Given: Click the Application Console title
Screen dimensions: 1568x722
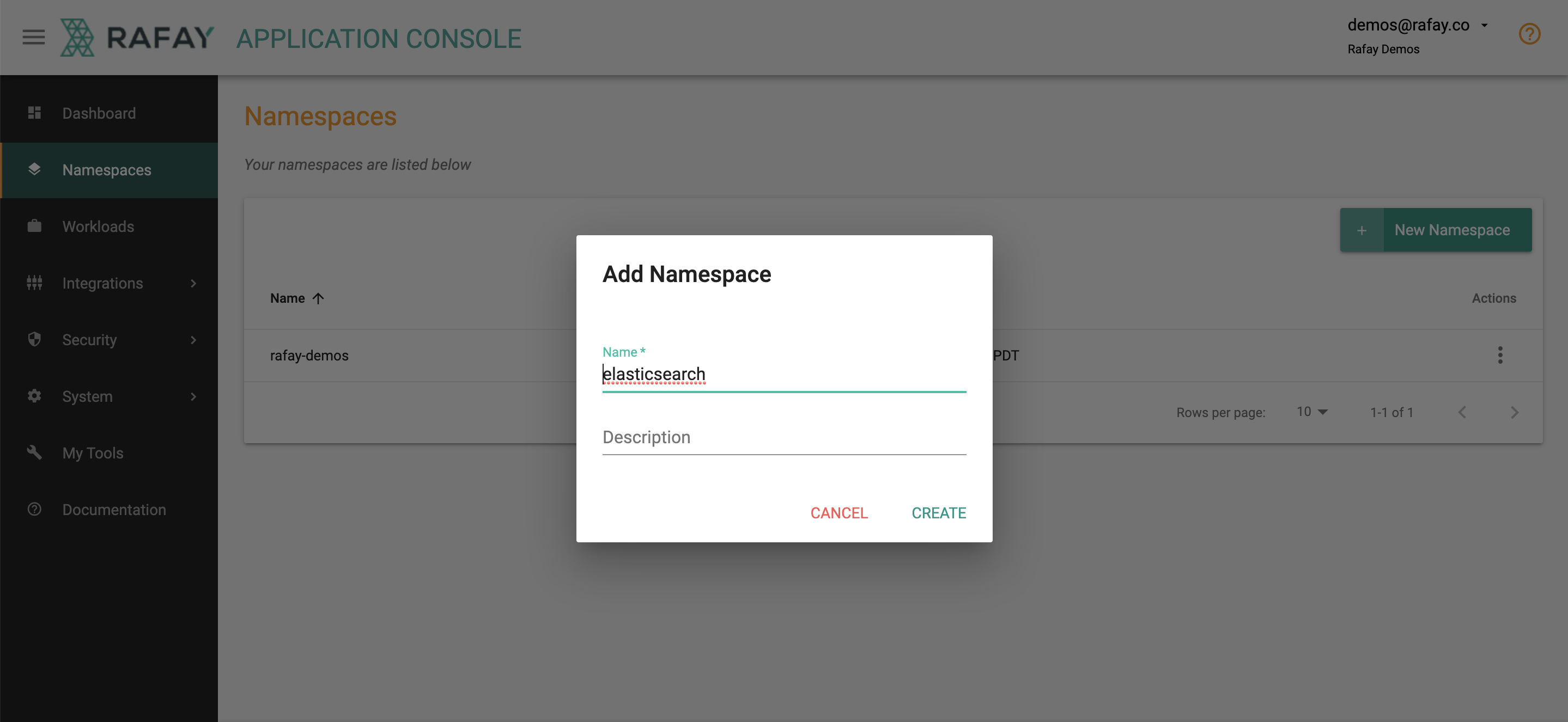Looking at the screenshot, I should [x=379, y=39].
